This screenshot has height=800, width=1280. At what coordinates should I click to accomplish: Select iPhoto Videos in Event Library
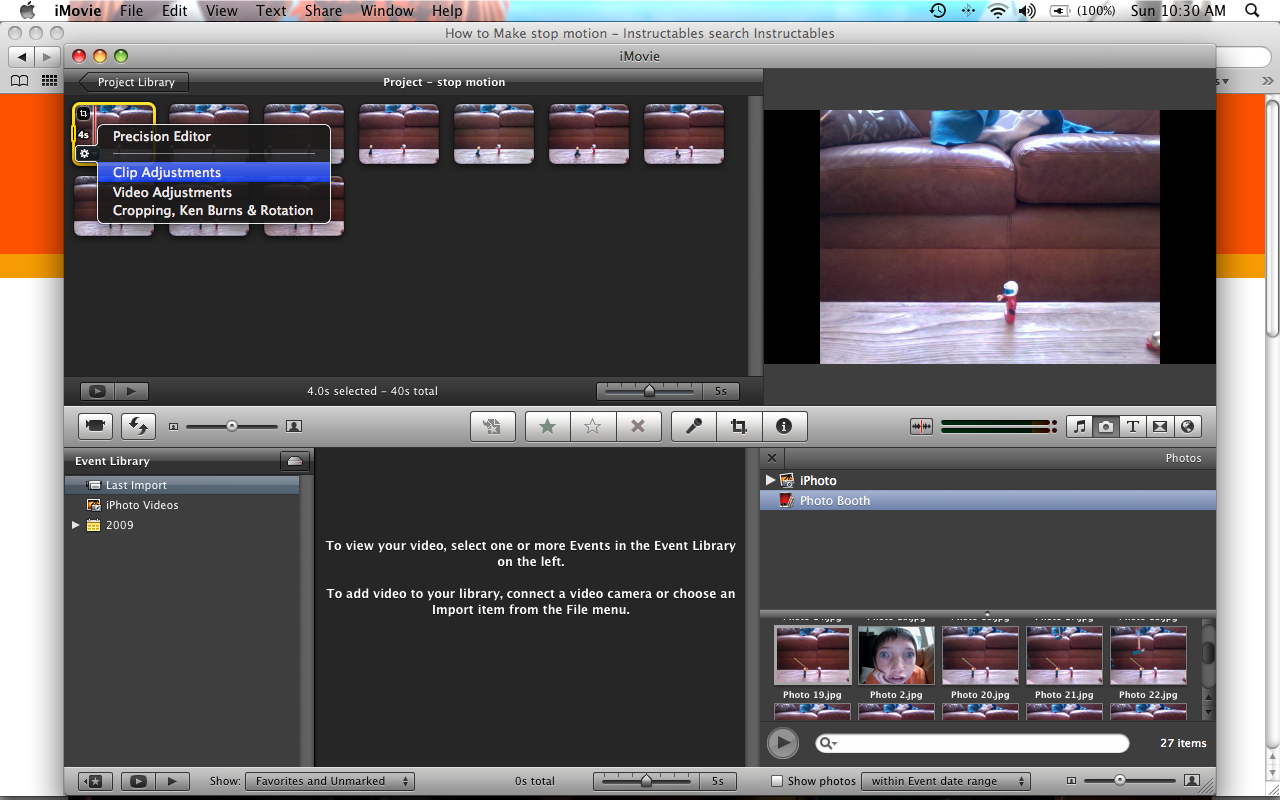pos(182,505)
